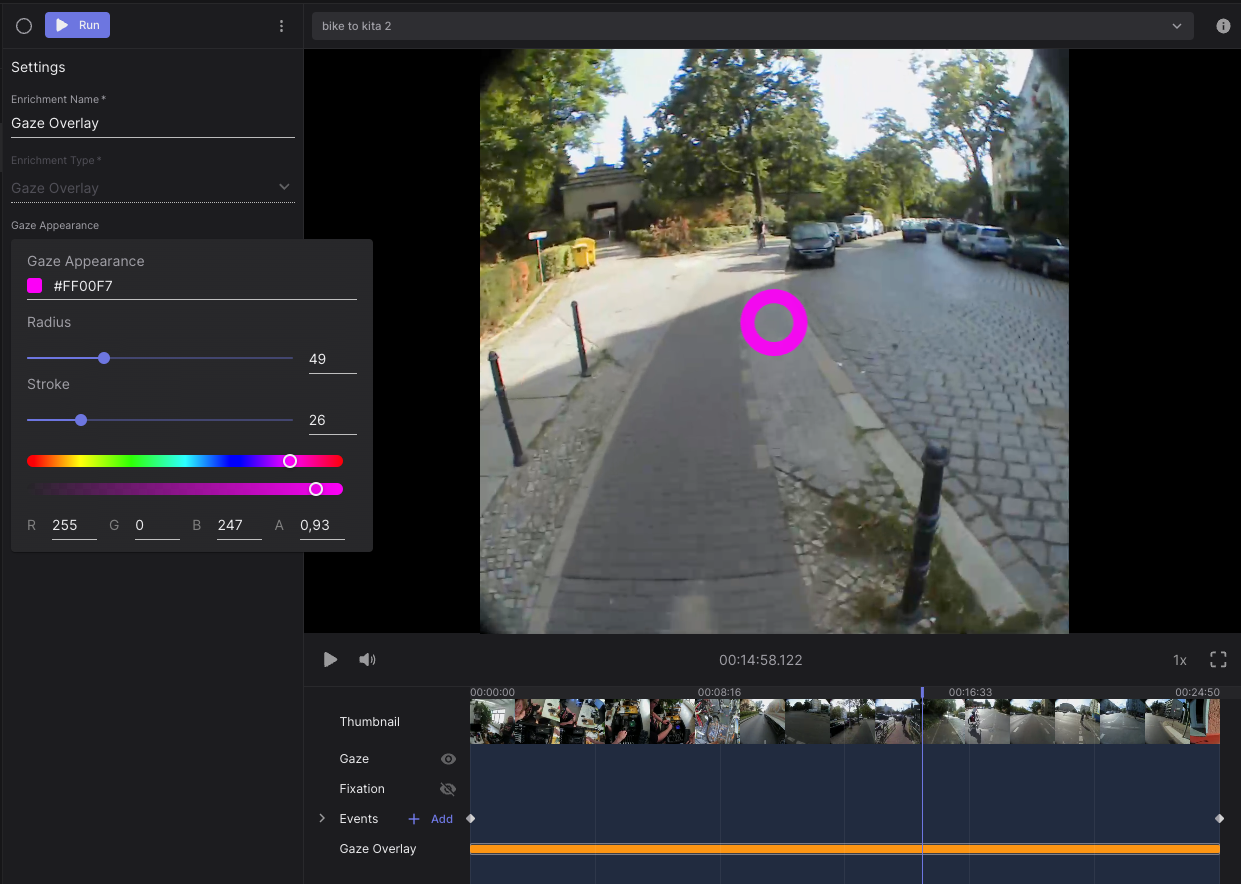Click the Stroke value field 26
The width and height of the screenshot is (1241, 884).
pos(332,420)
